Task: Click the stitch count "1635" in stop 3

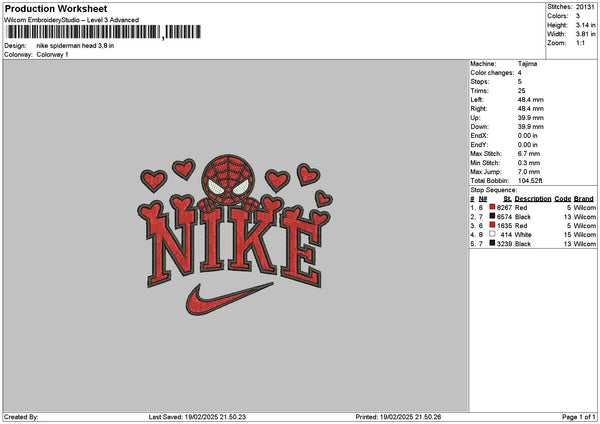Action: [504, 226]
